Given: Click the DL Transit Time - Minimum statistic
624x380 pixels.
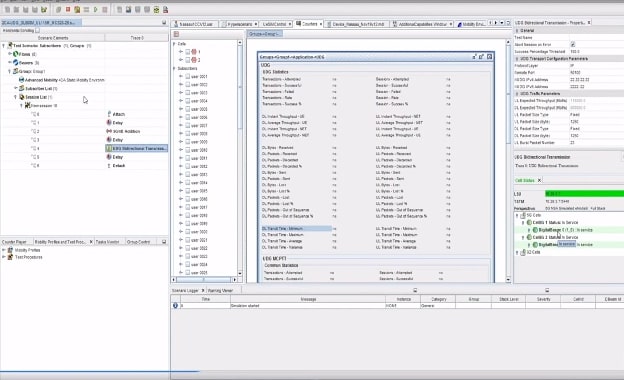Looking at the screenshot, I should click(x=296, y=228).
